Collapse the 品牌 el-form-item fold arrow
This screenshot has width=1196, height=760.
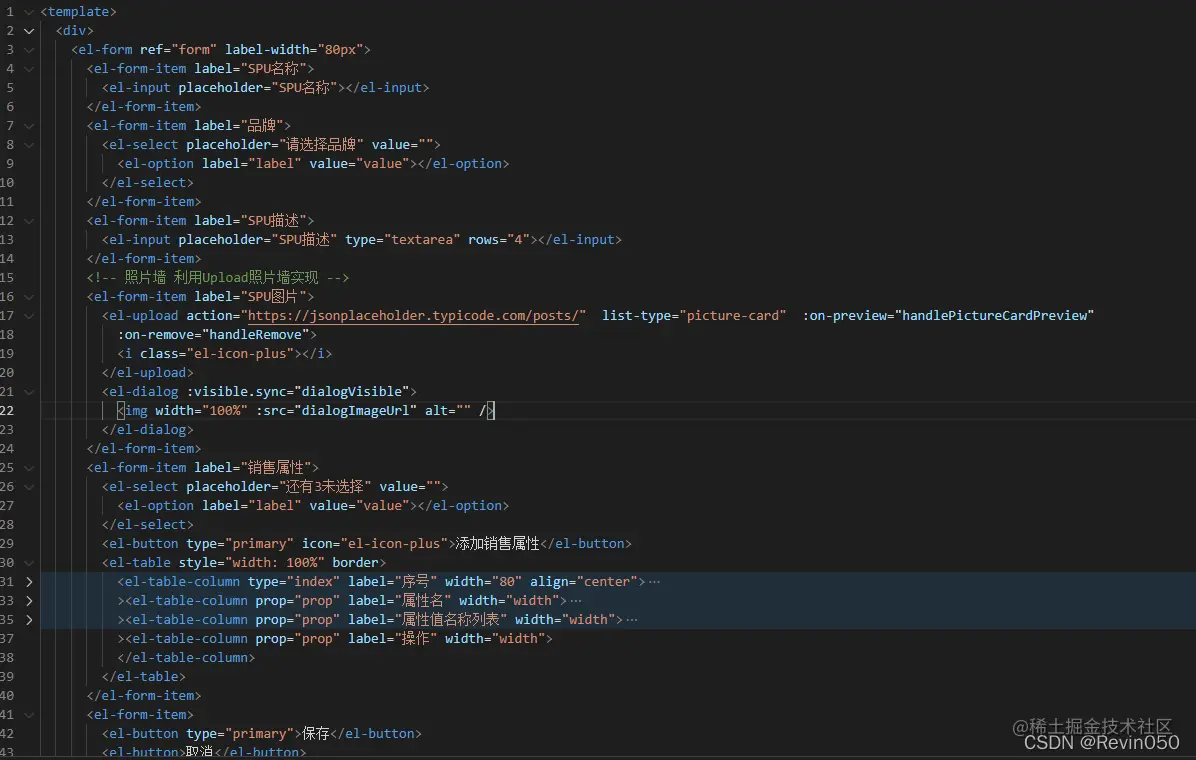[29, 126]
